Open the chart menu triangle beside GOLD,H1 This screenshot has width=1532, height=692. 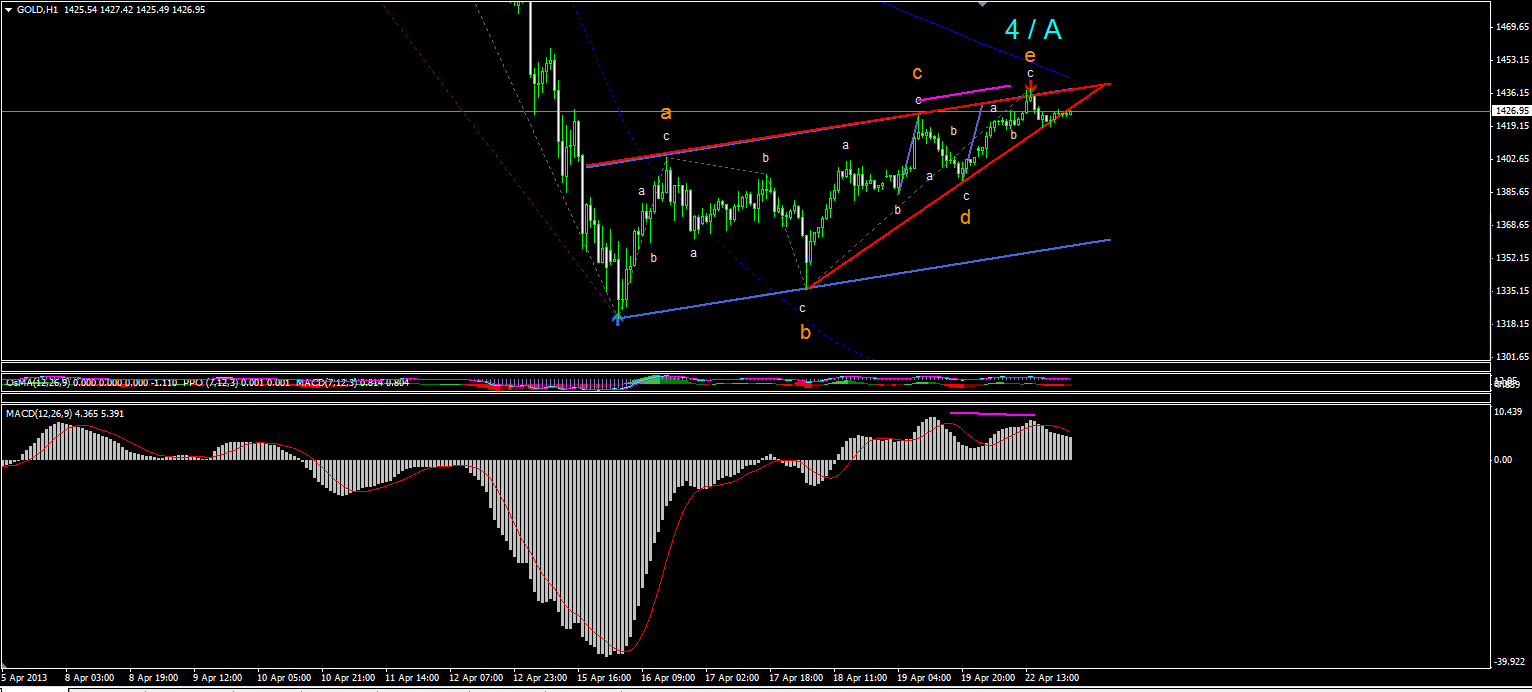point(8,9)
